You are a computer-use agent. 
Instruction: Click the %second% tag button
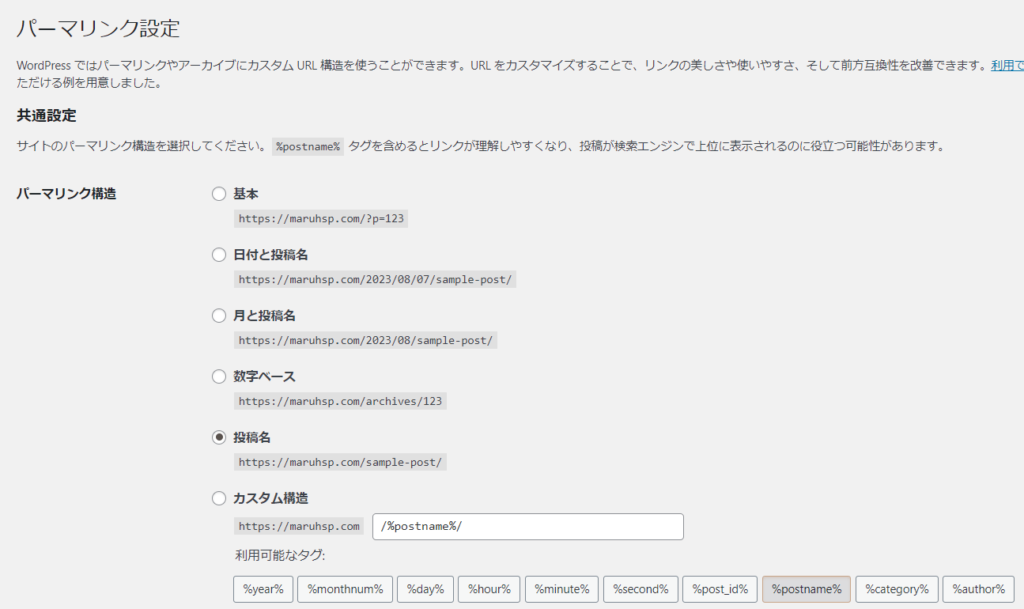tap(641, 589)
